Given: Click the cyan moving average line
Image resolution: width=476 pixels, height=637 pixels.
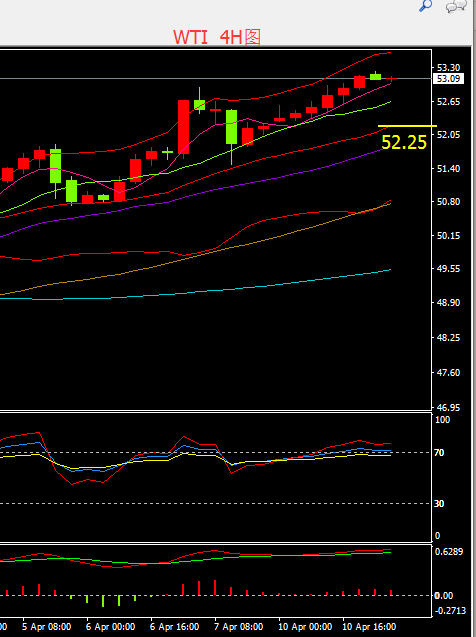Looking at the screenshot, I should [x=195, y=292].
